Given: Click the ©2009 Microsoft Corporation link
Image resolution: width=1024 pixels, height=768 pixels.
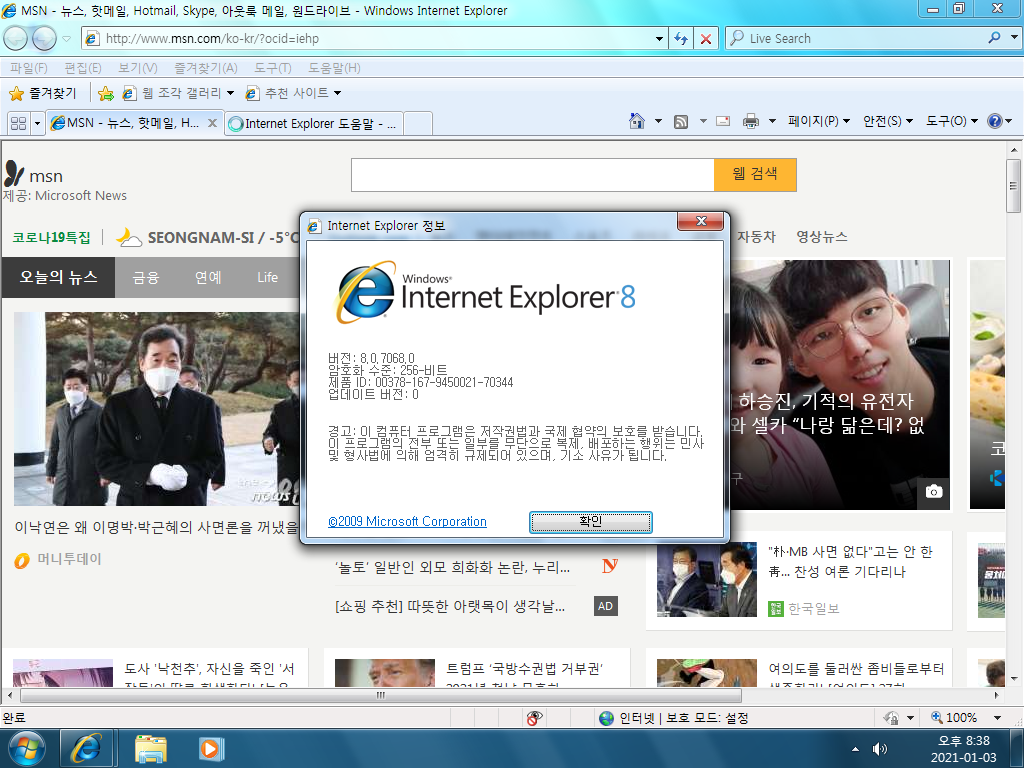Looking at the screenshot, I should coord(408,521).
